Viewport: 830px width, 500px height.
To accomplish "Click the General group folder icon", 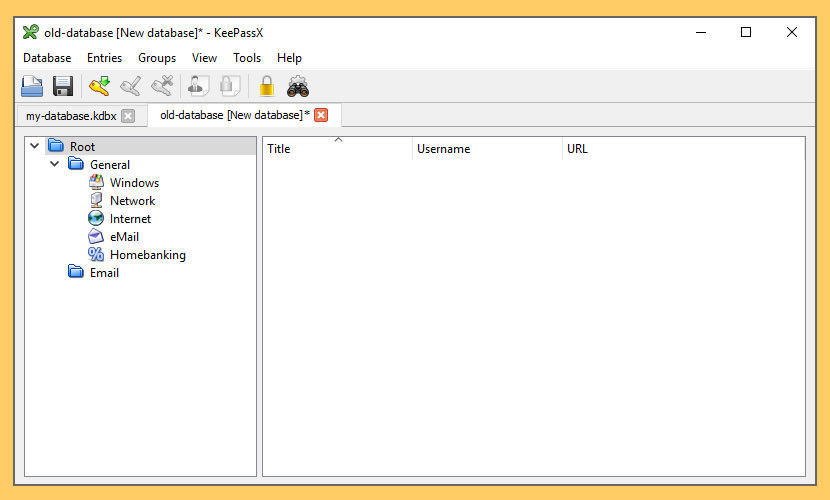I will point(76,164).
